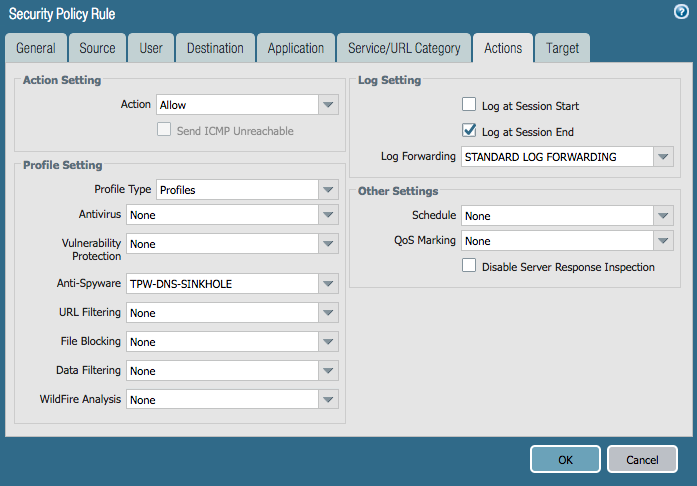This screenshot has height=486, width=697.
Task: Open the User tab
Action: pyautogui.click(x=151, y=48)
